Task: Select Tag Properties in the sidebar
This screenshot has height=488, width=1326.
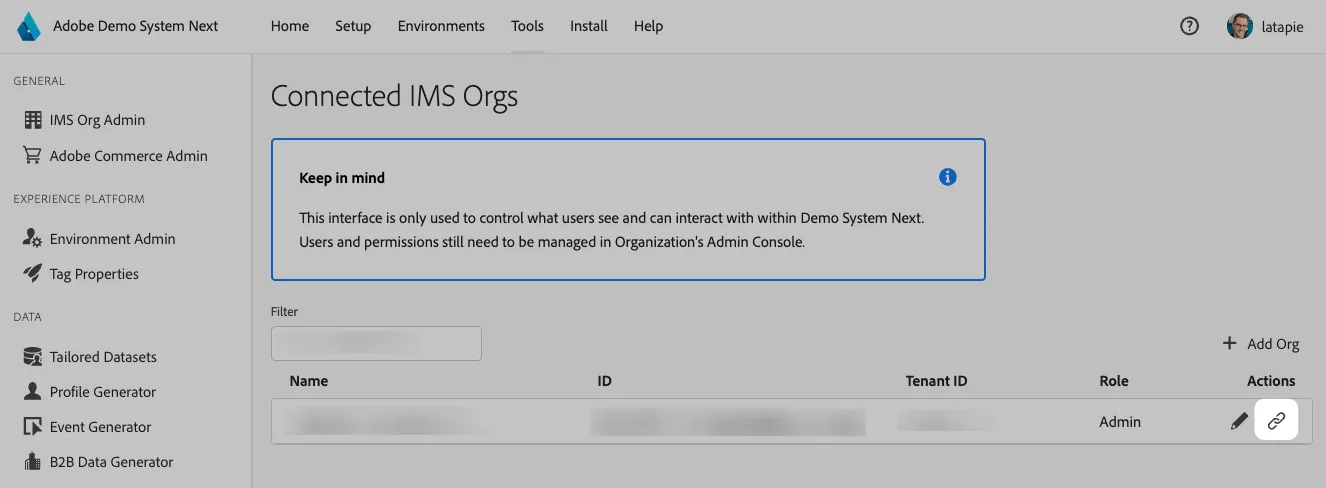Action: click(94, 274)
